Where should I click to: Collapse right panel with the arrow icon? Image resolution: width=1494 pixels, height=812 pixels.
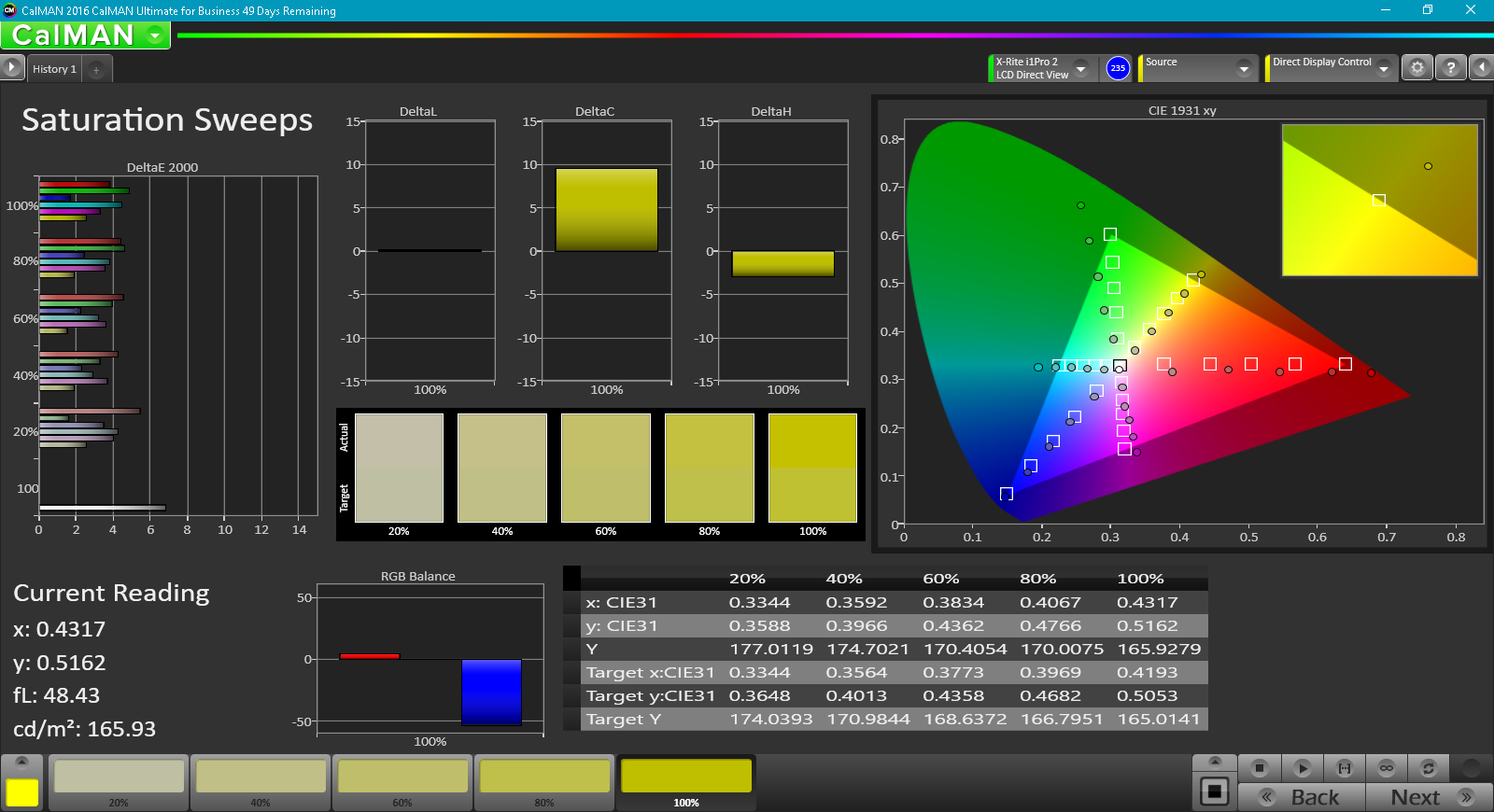pyautogui.click(x=1482, y=68)
